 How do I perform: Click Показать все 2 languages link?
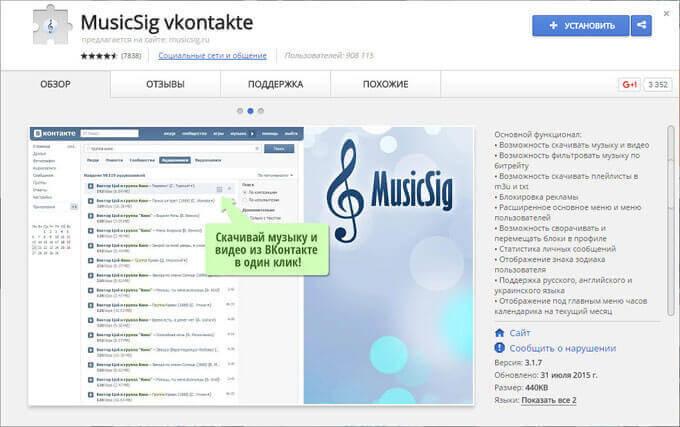[x=549, y=400]
